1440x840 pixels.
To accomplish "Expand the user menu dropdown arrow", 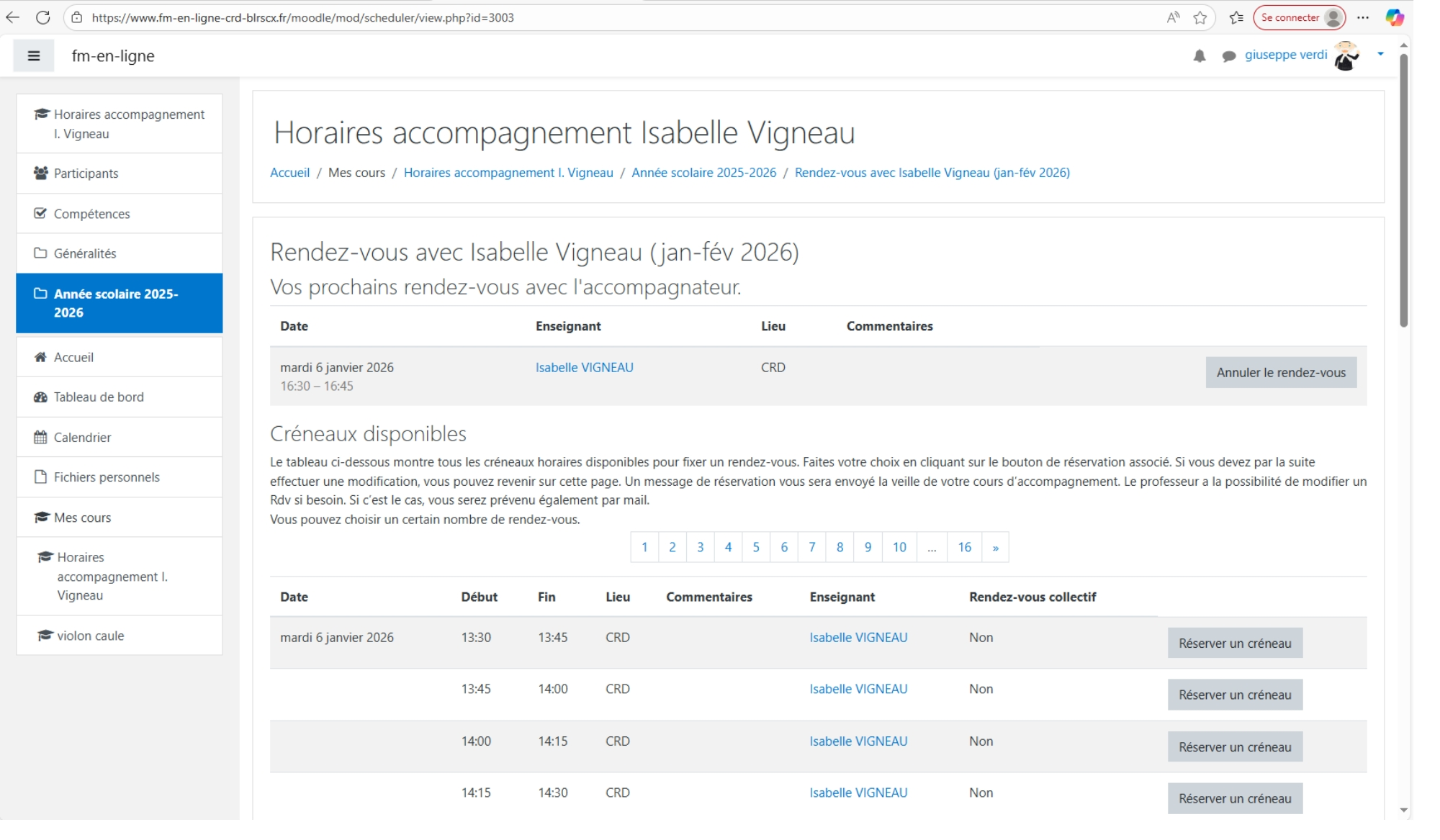I will point(1380,54).
